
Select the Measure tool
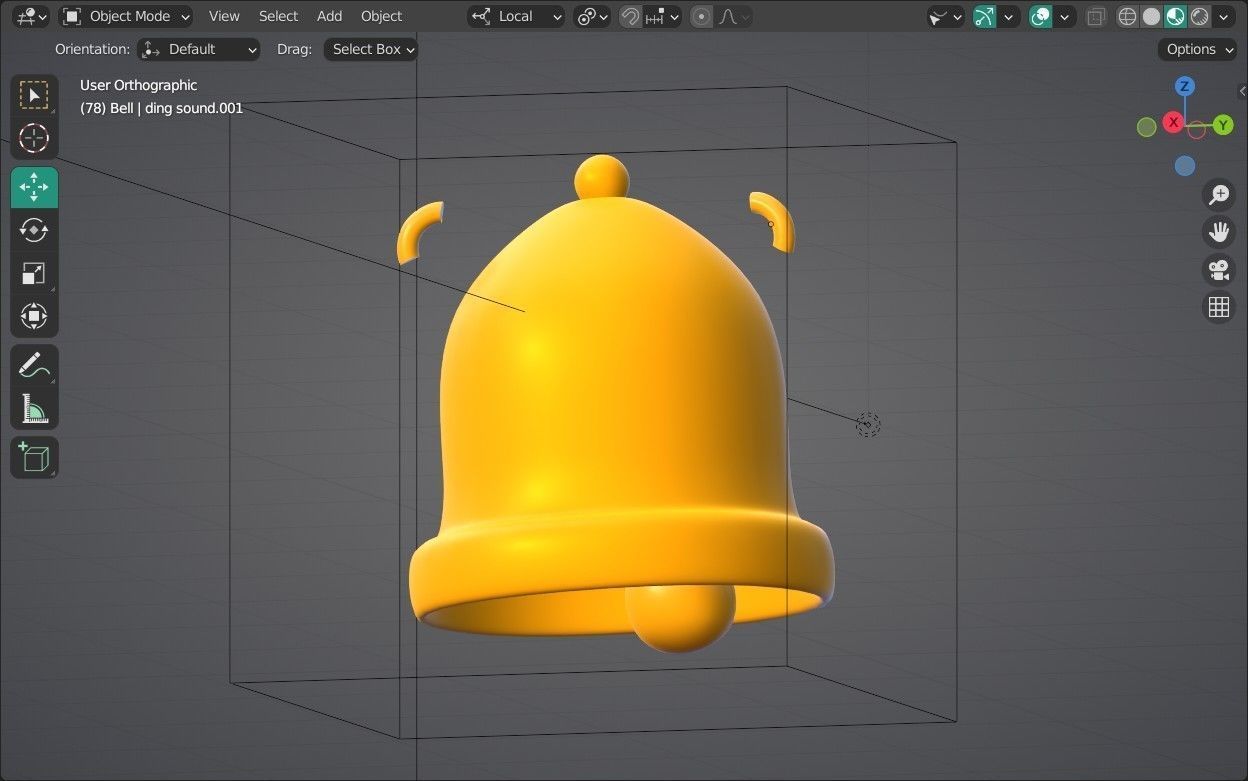(34, 408)
